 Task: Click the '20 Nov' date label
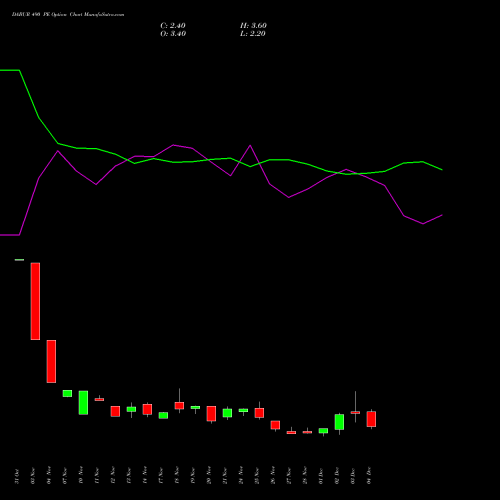(x=209, y=476)
